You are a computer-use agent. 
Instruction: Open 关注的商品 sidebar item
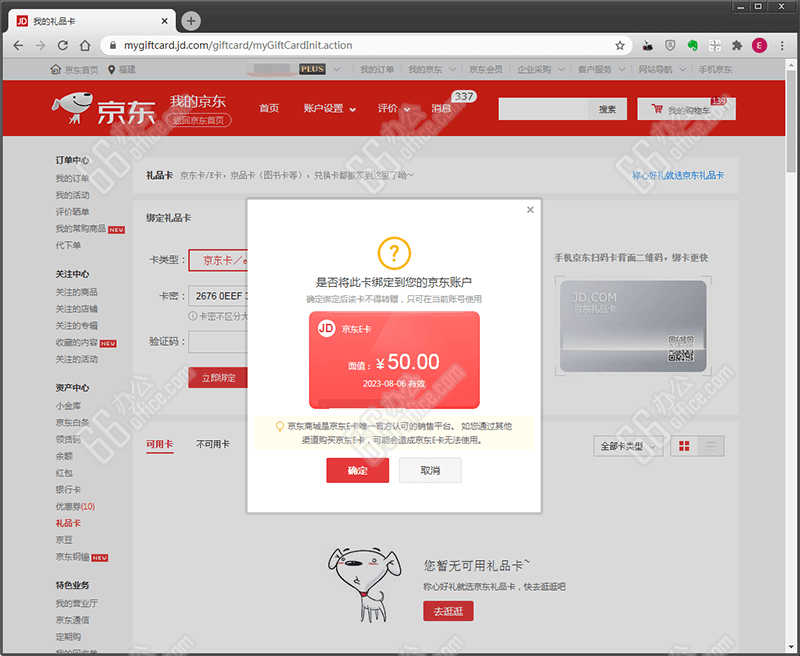pyautogui.click(x=76, y=292)
